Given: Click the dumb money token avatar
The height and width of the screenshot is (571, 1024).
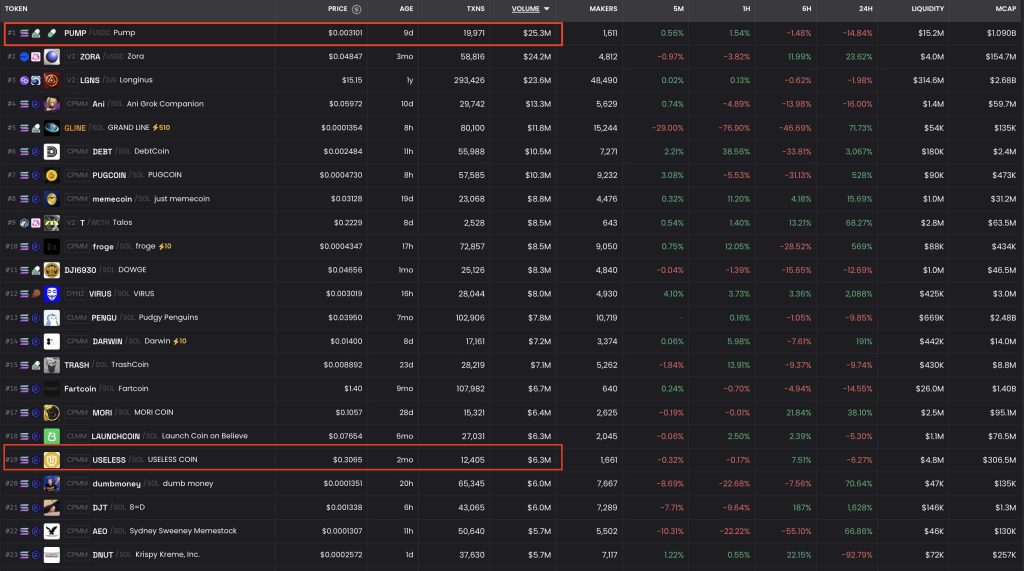Looking at the screenshot, I should [52, 483].
